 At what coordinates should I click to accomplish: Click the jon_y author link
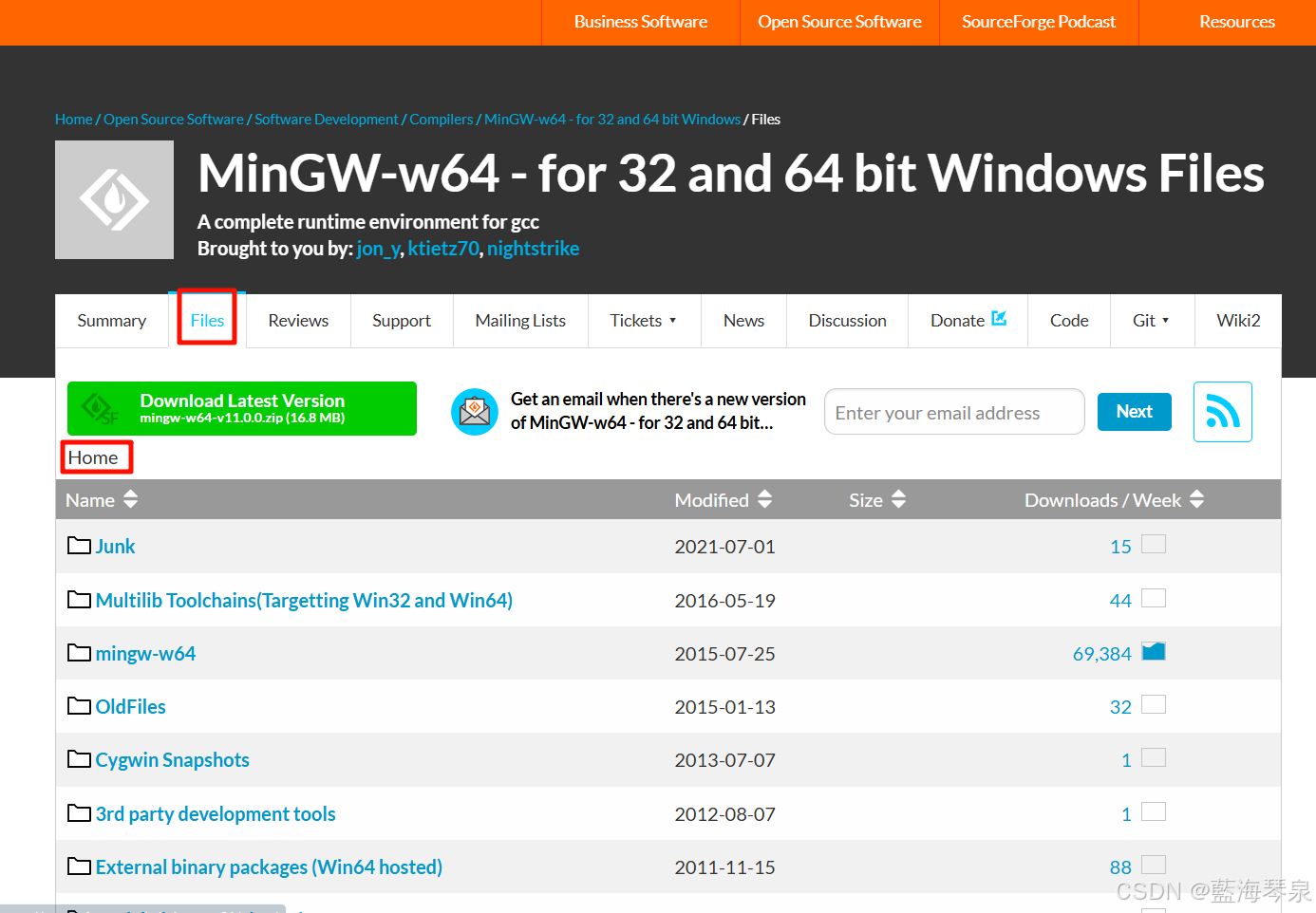coord(378,249)
